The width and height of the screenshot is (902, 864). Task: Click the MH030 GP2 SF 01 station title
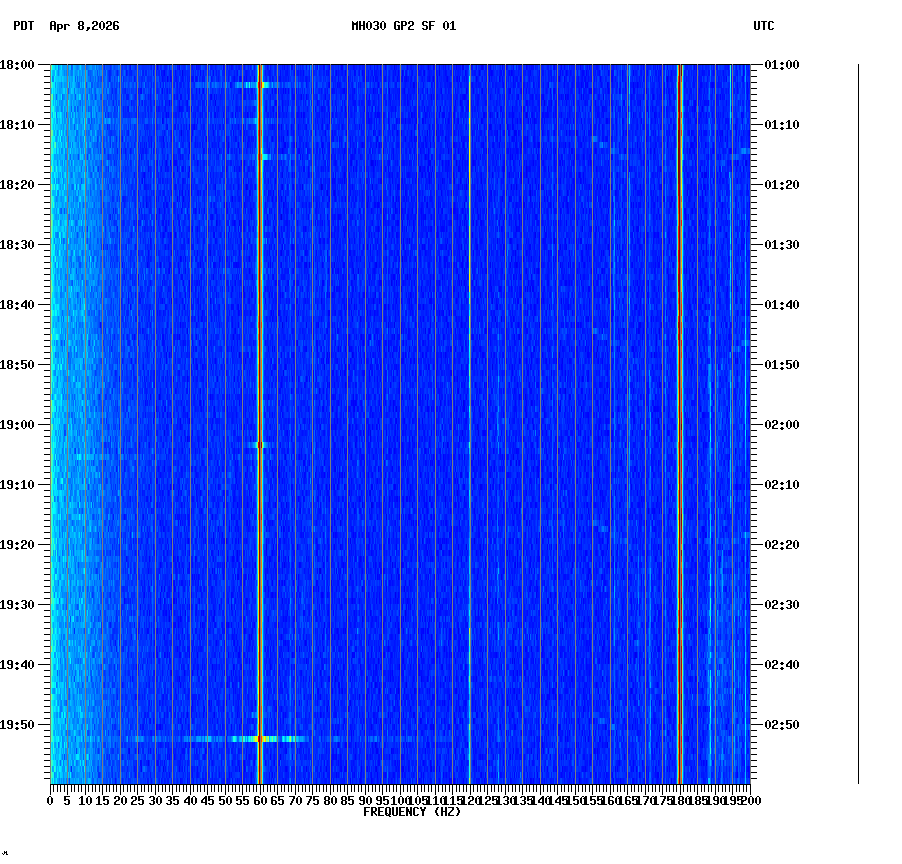point(403,27)
